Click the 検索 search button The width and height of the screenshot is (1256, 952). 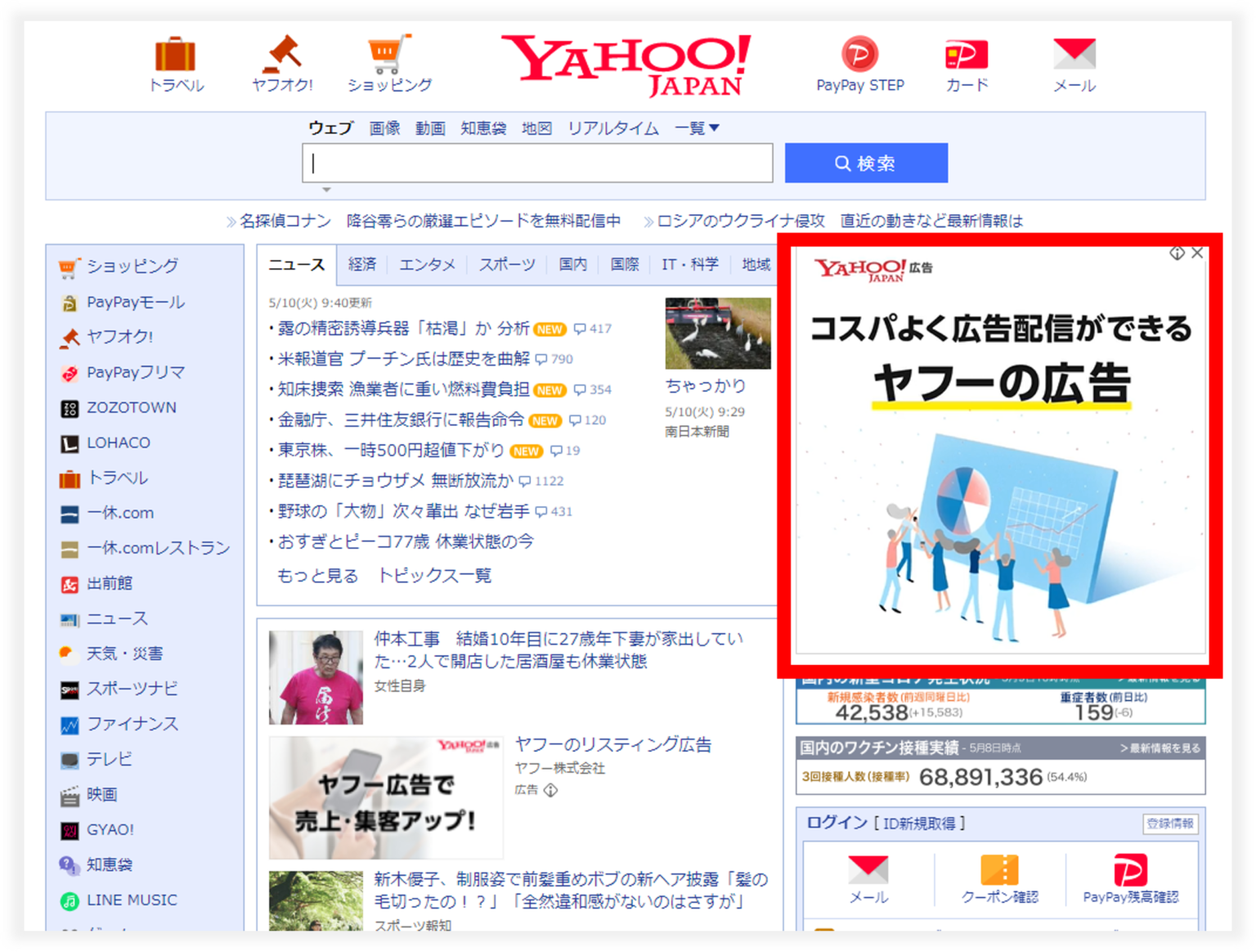tap(865, 163)
